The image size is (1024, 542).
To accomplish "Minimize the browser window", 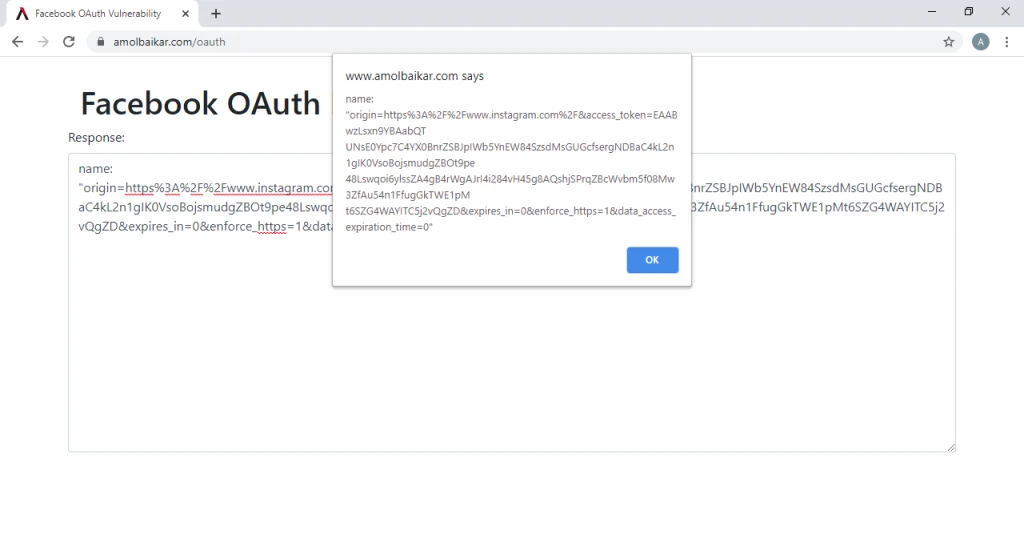I will point(931,12).
